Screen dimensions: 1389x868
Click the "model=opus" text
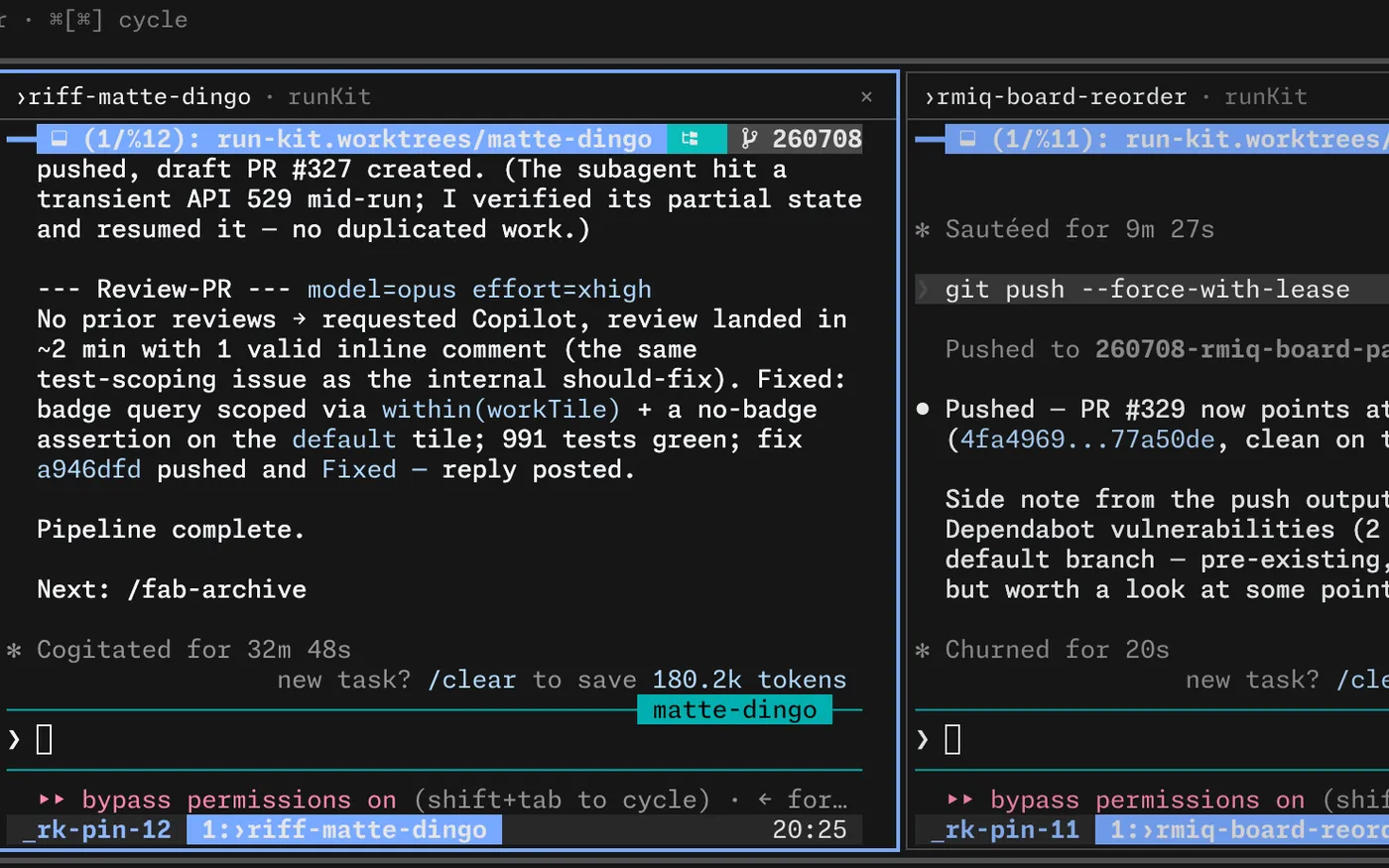click(x=382, y=290)
